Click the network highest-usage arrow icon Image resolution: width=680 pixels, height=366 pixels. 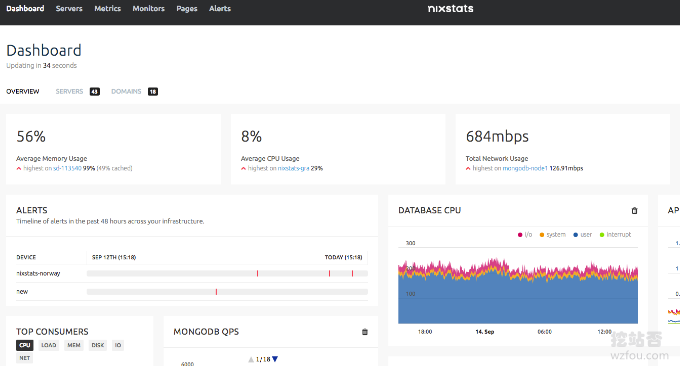coord(468,169)
